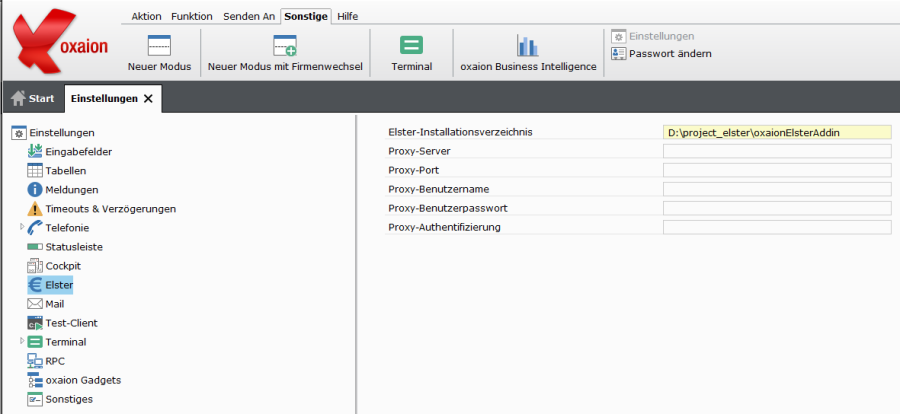Image resolution: width=900 pixels, height=414 pixels.
Task: Expand the Terminal tree node arrow
Action: pyautogui.click(x=22, y=341)
